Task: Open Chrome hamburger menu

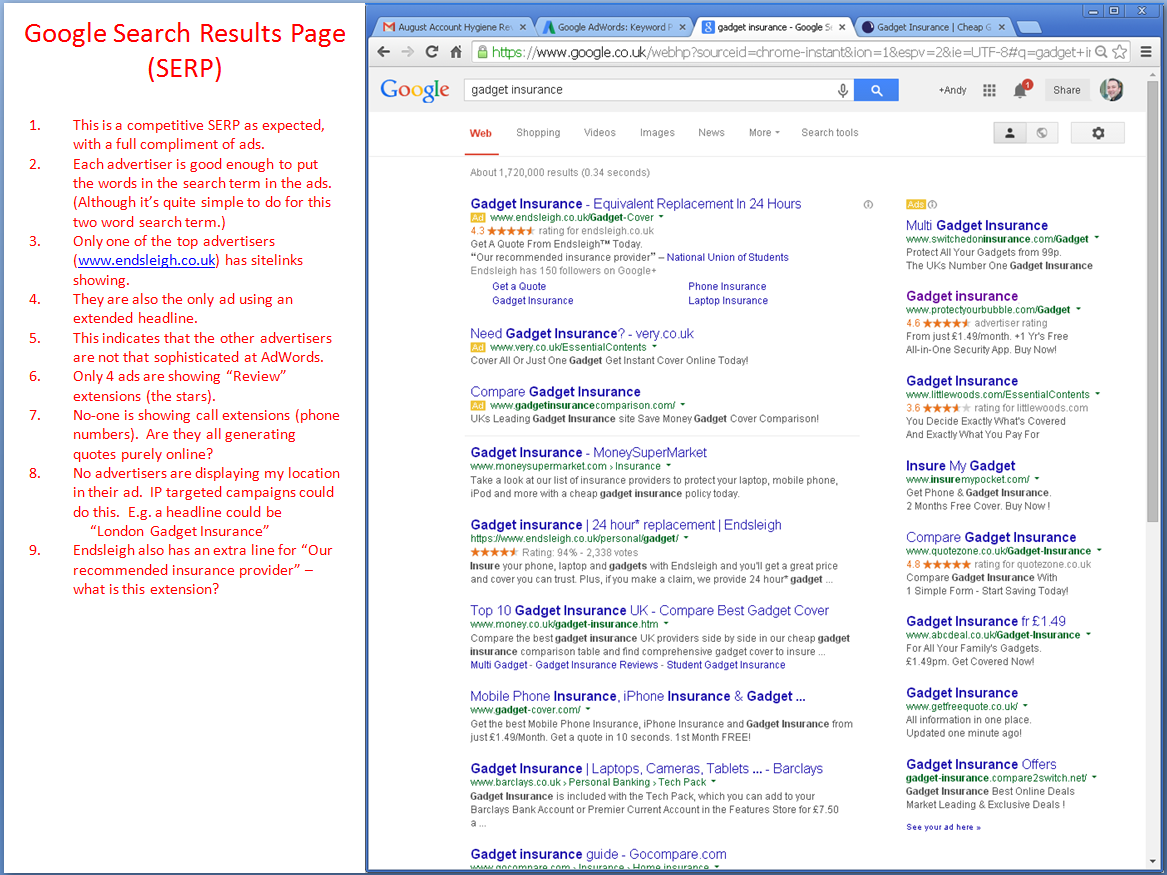Action: pos(1146,52)
